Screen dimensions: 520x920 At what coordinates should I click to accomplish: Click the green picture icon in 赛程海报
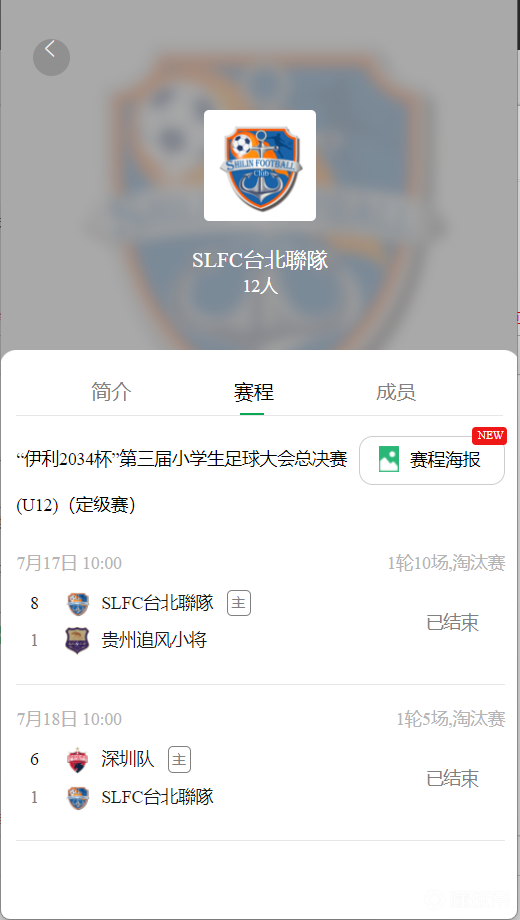[389, 459]
